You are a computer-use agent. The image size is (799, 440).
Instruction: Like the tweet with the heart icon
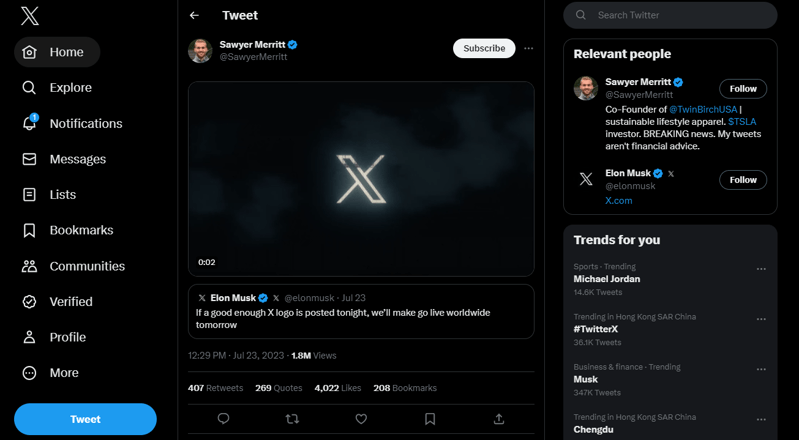point(361,419)
